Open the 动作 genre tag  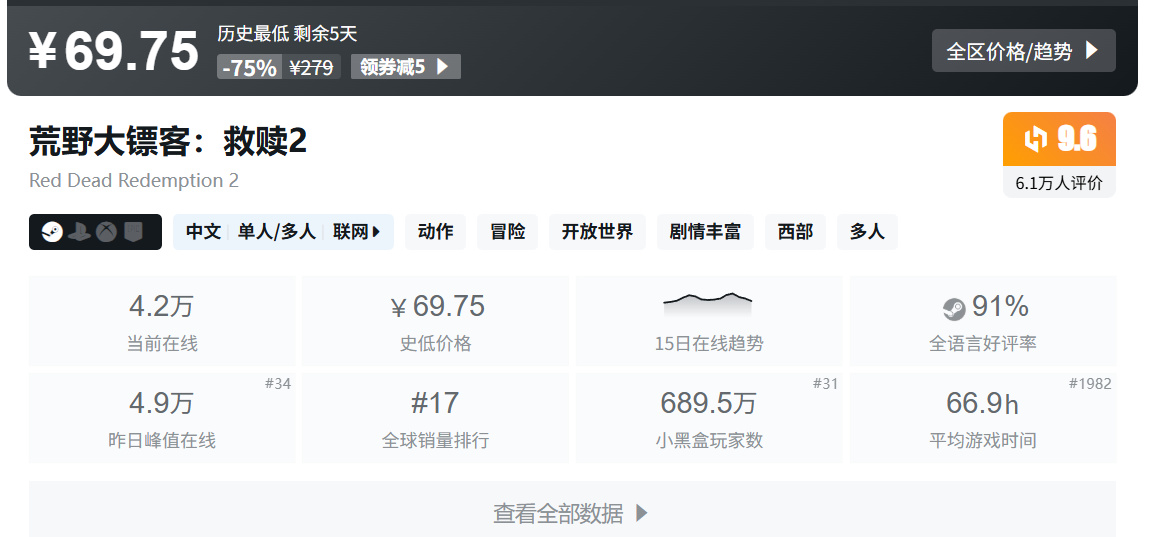point(435,232)
